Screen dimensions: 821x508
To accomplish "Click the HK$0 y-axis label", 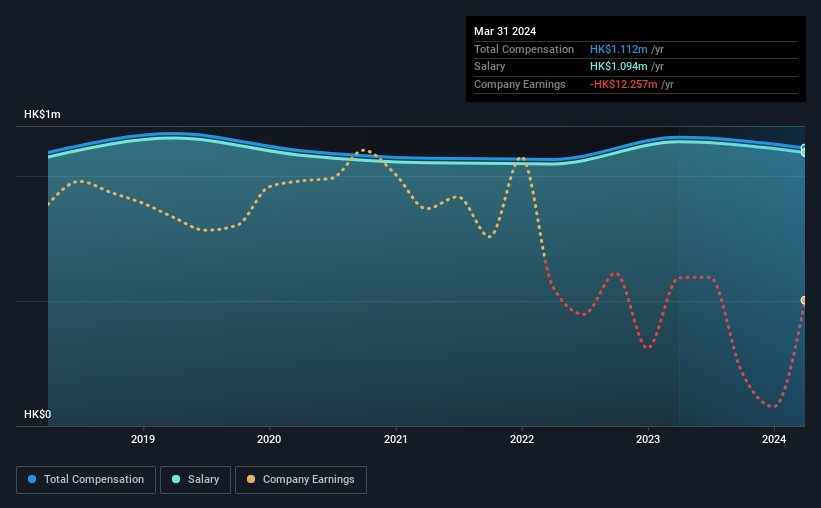I will click(x=38, y=414).
